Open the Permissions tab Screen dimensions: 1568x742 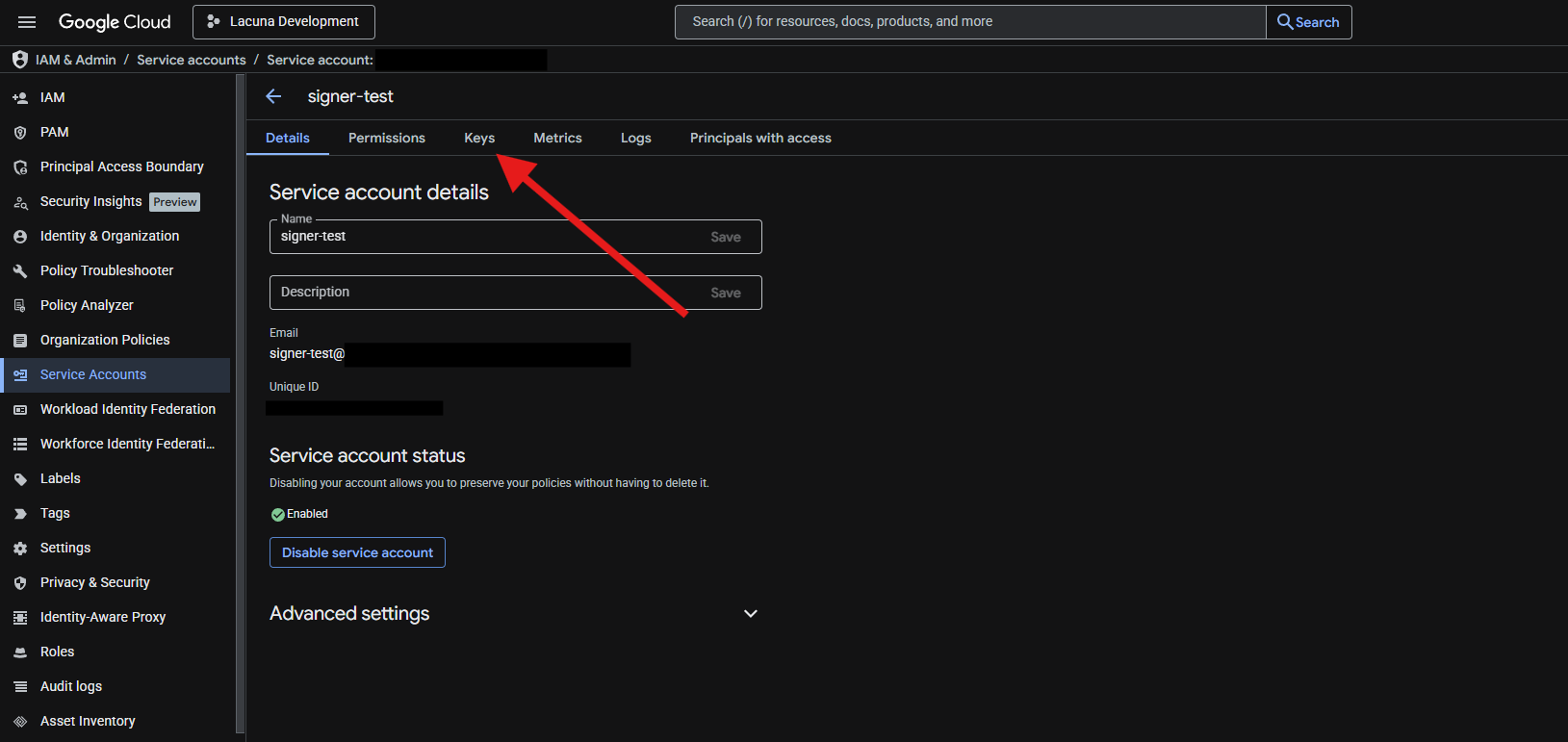click(387, 139)
